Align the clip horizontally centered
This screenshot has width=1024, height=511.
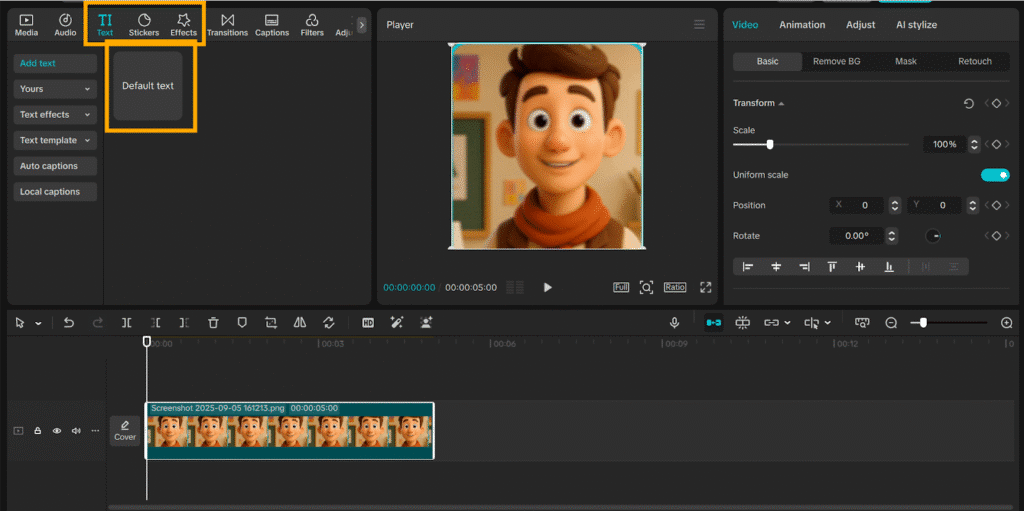click(776, 267)
